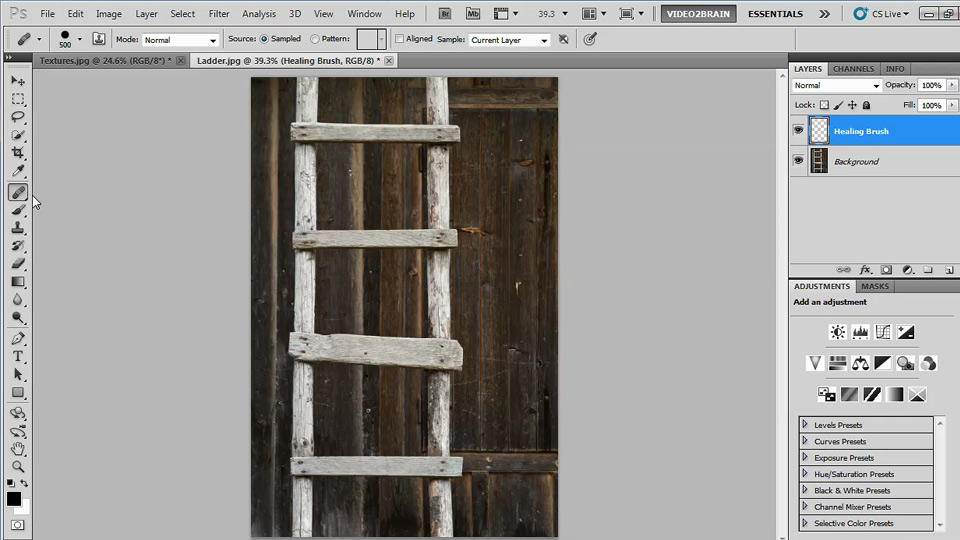This screenshot has height=540, width=960.
Task: Select the Dodge tool
Action: pos(18,317)
